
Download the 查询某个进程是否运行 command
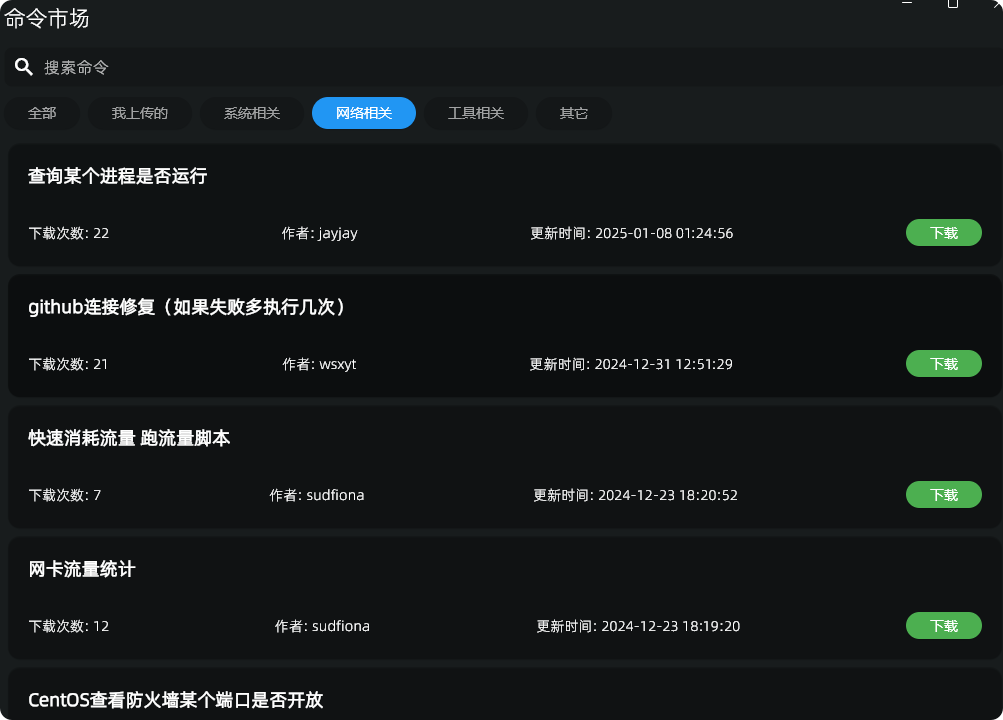click(943, 233)
